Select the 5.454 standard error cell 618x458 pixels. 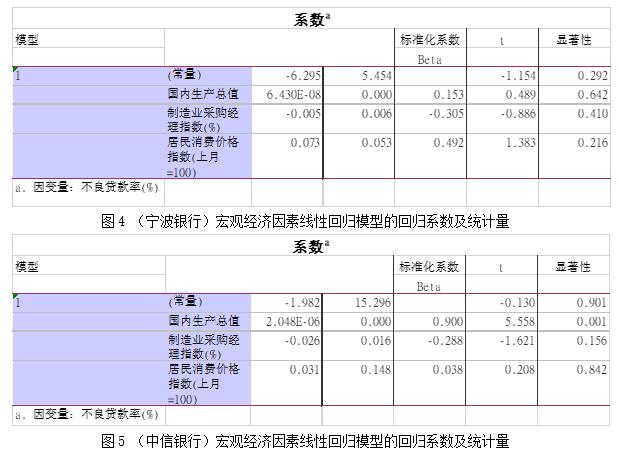point(359,75)
